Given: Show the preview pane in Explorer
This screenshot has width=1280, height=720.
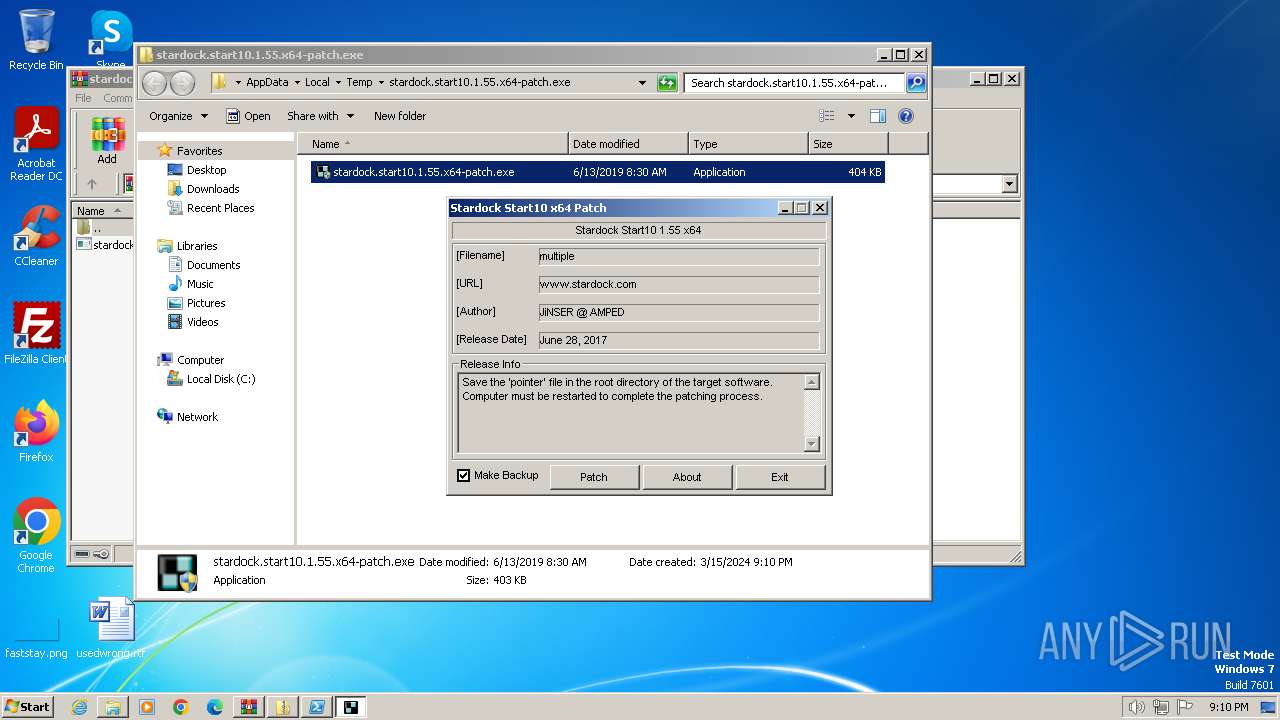Looking at the screenshot, I should coord(878,116).
